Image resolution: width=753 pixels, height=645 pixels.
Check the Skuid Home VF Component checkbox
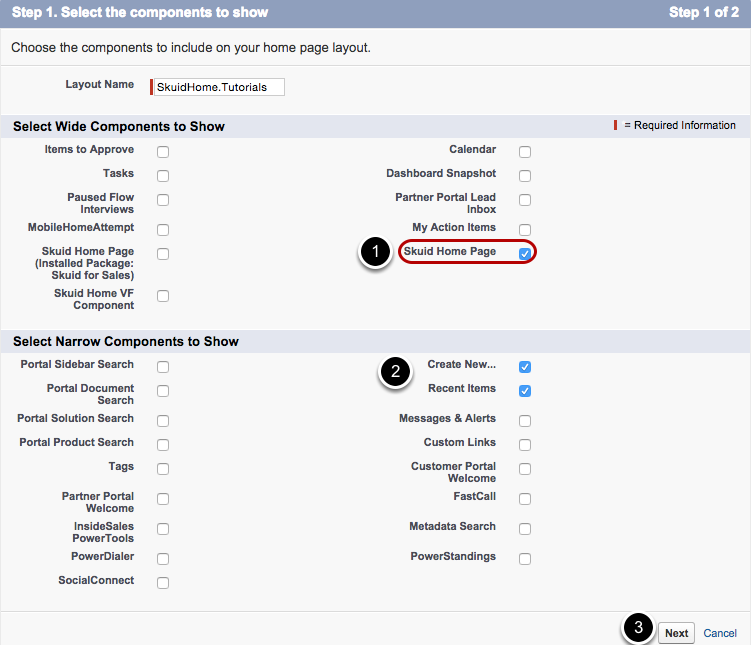coord(163,296)
